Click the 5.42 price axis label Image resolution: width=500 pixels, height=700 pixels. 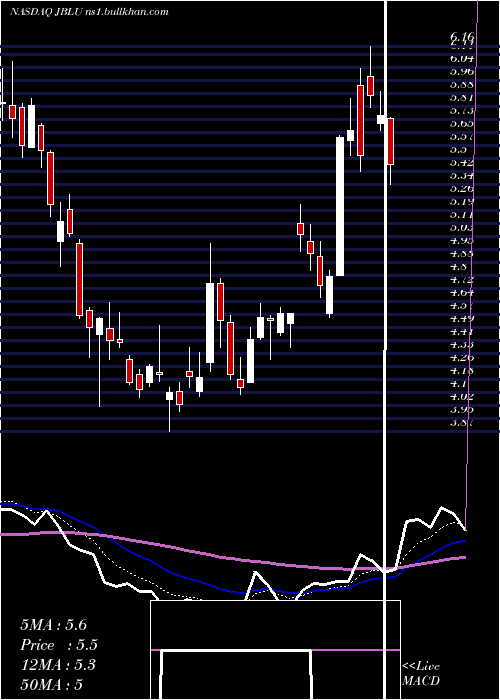(462, 162)
